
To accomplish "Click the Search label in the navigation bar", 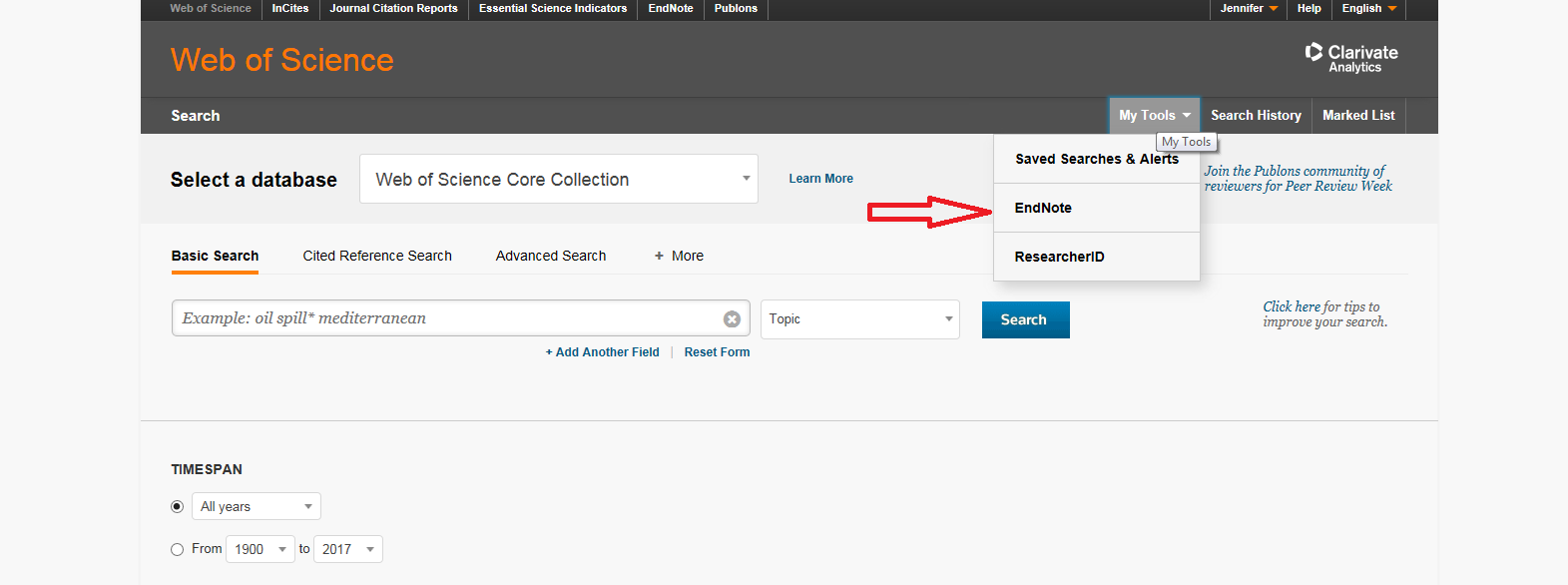I will [x=196, y=116].
